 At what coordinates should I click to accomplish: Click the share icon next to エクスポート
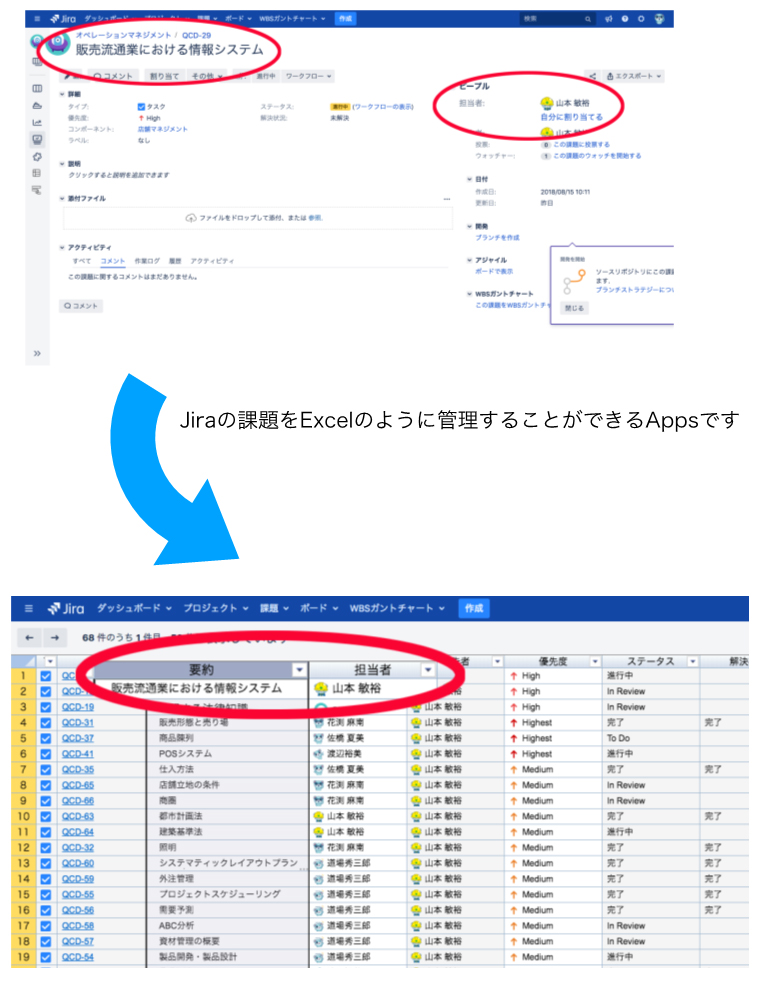(592, 76)
